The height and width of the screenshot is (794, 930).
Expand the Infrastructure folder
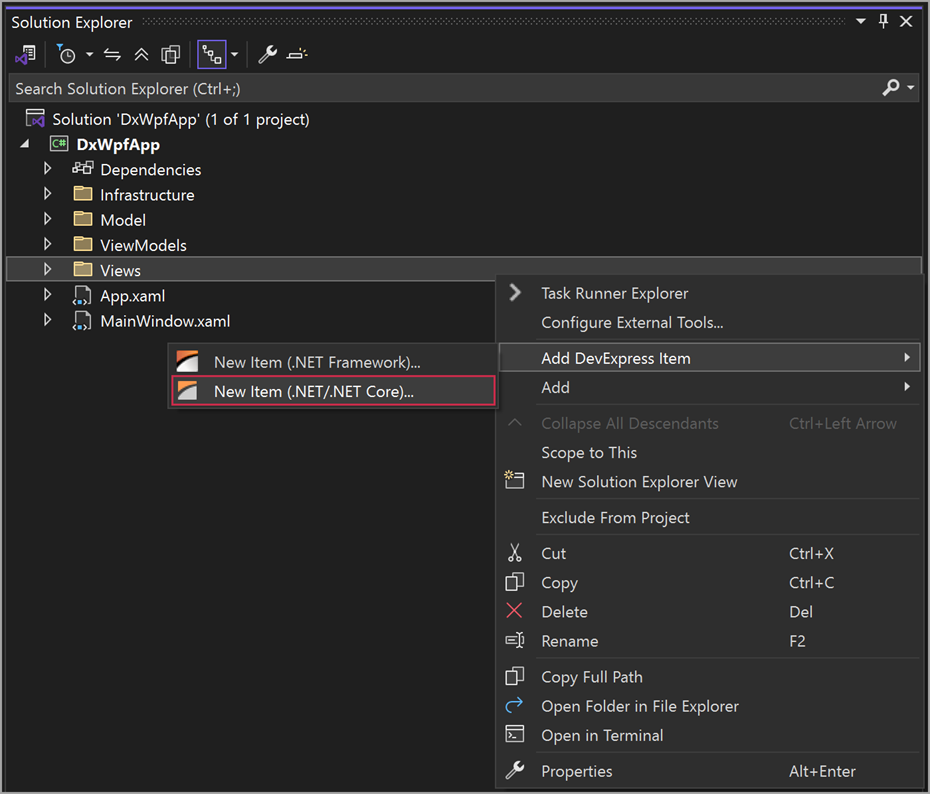click(x=47, y=194)
